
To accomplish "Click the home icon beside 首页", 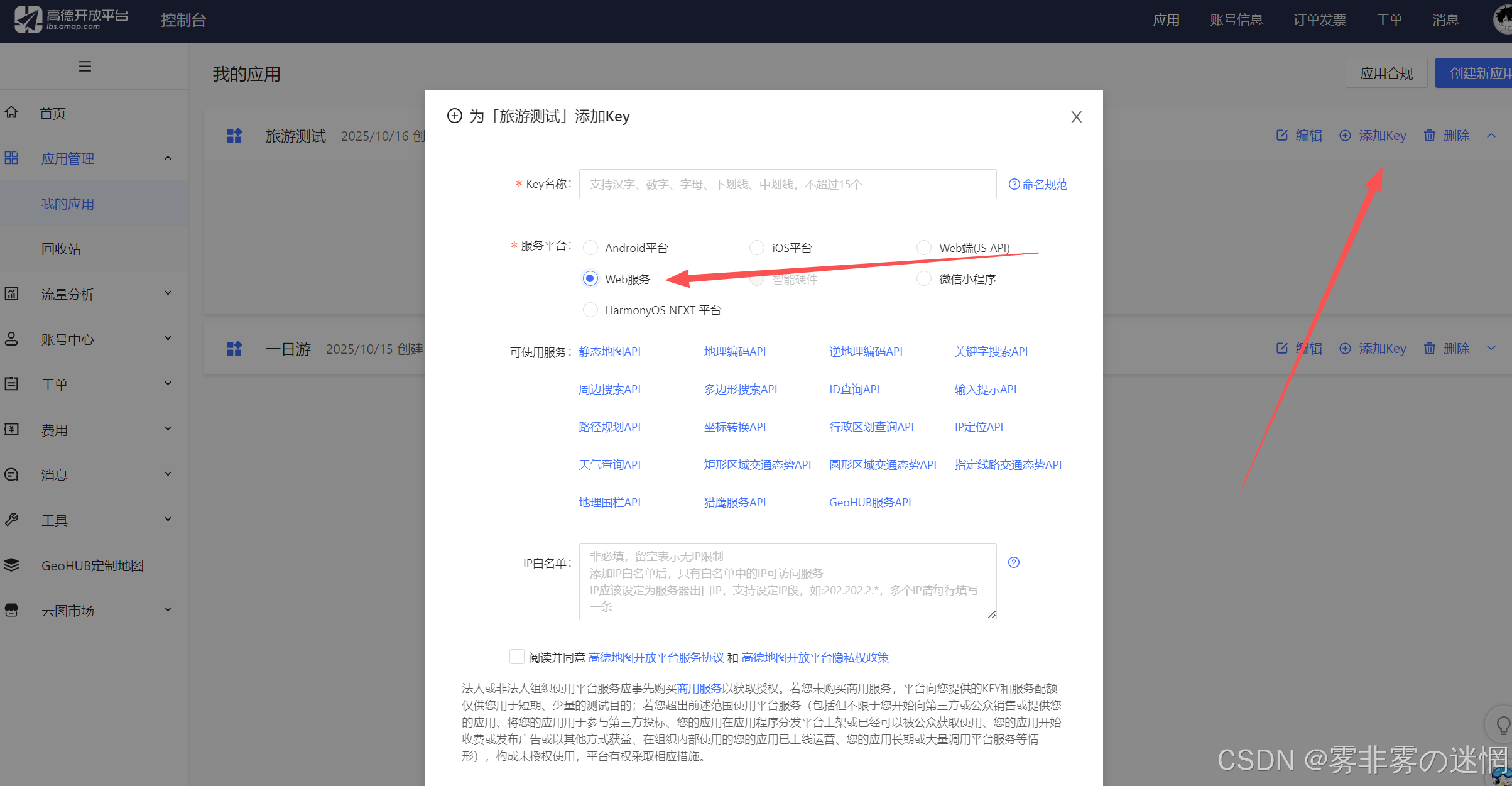I will coord(12,113).
